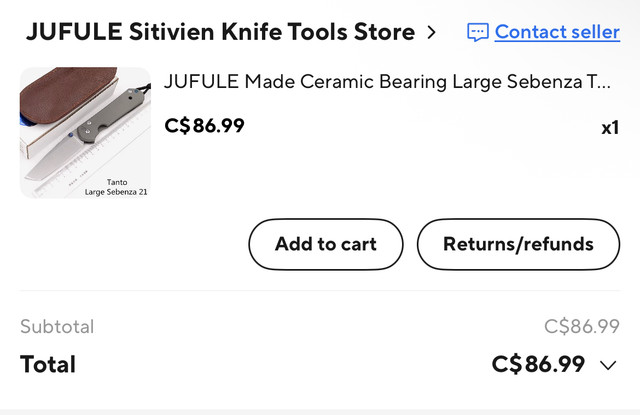Click the x1 quantity indicator

click(x=610, y=128)
